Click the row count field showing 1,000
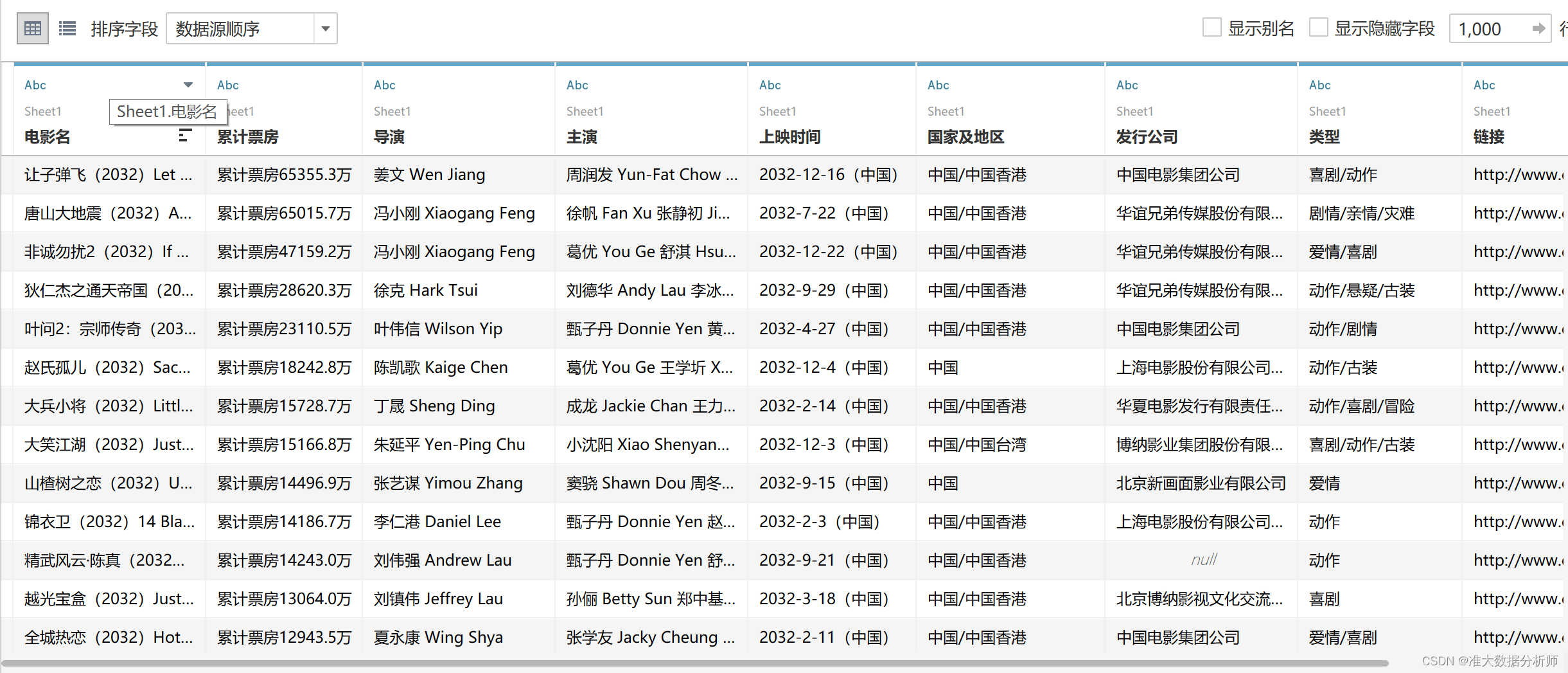 tap(1490, 29)
